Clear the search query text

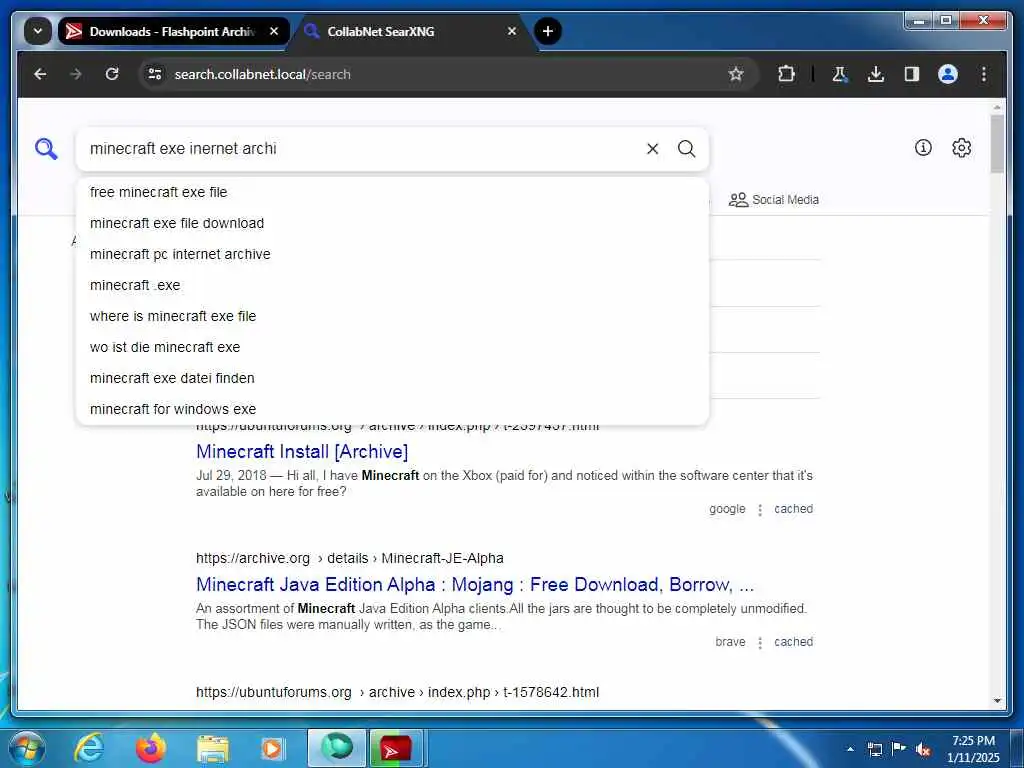652,149
